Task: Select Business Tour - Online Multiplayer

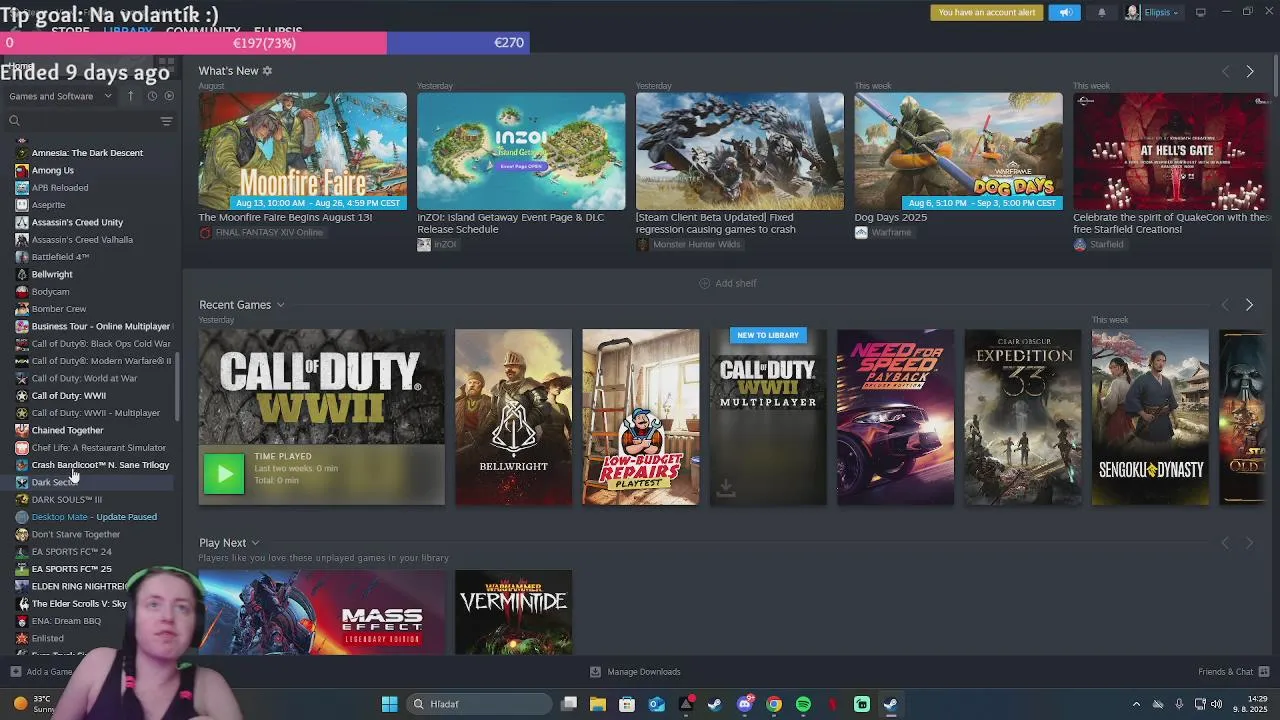Action: 100,326
